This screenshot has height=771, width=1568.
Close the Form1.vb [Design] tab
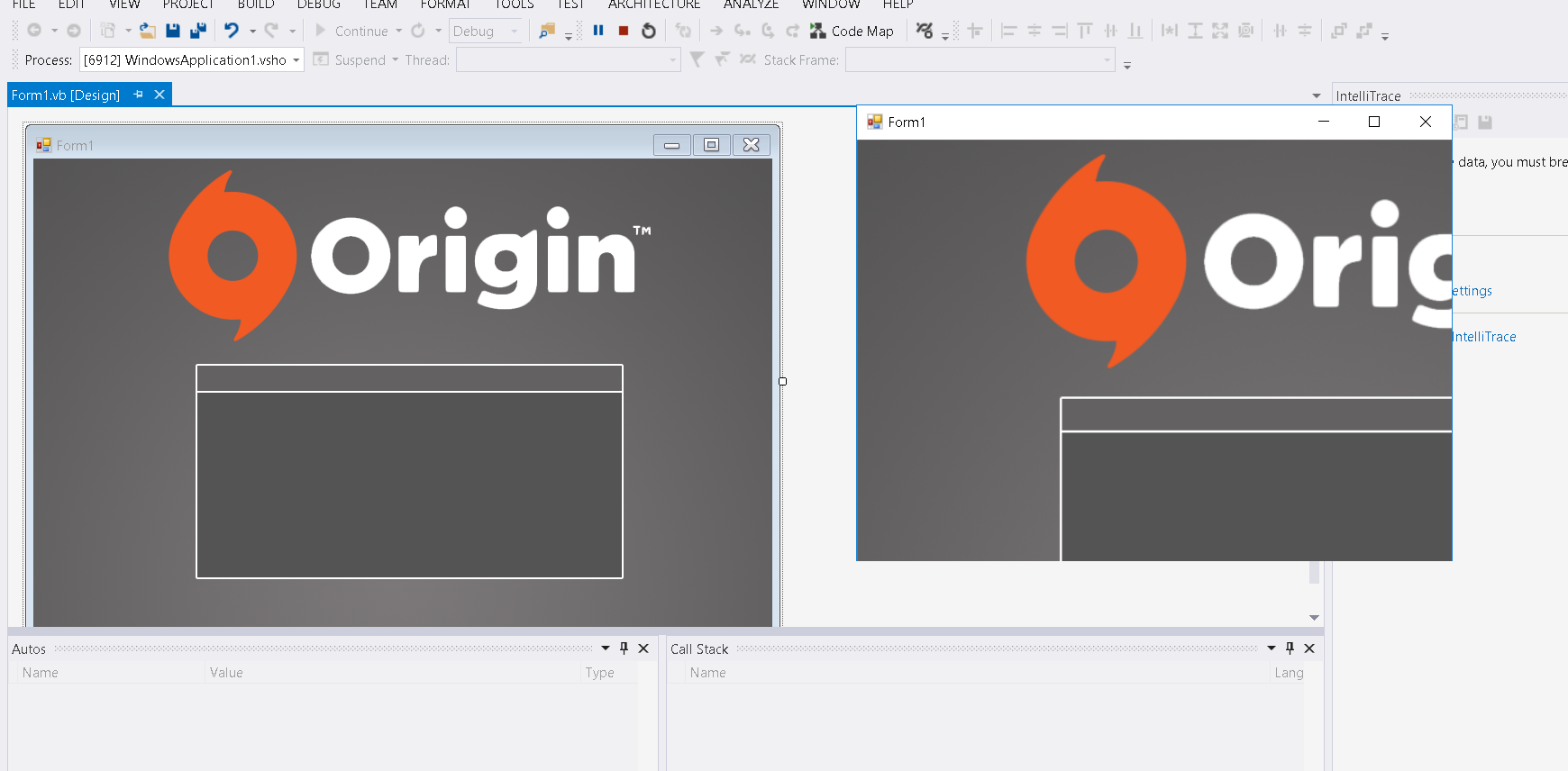tap(160, 95)
